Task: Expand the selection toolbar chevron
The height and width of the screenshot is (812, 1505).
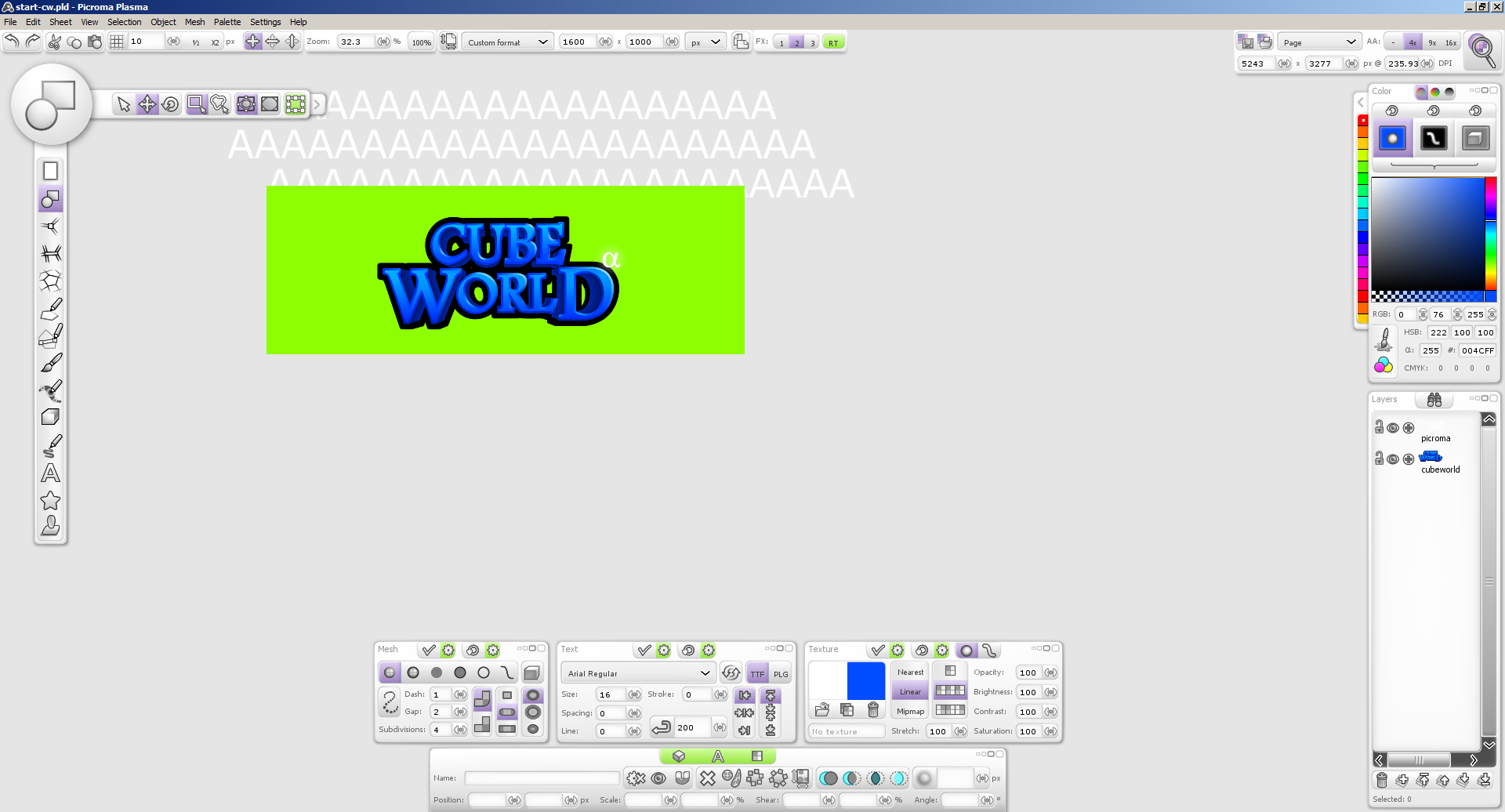Action: (x=317, y=104)
